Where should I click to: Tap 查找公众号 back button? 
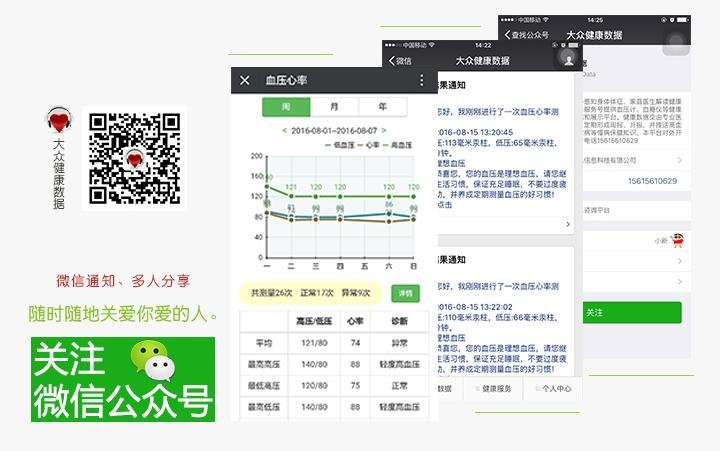pos(526,35)
